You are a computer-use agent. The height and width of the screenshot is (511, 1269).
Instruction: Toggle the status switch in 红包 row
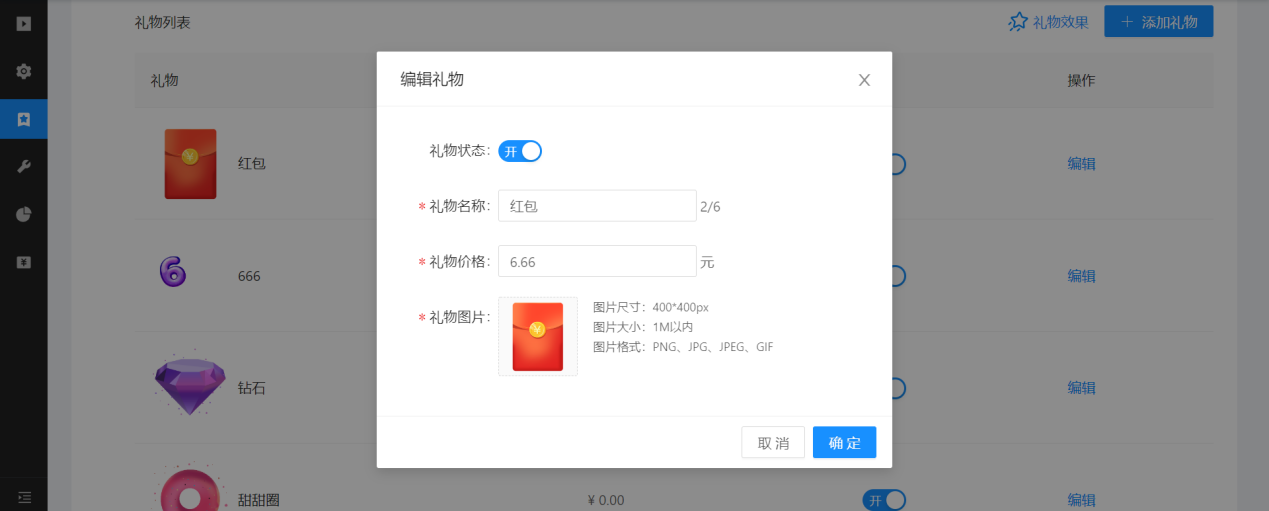pos(898,164)
